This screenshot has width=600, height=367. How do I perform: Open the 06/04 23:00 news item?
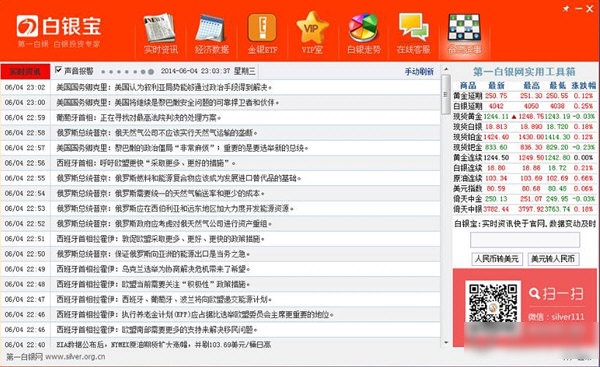[220, 103]
